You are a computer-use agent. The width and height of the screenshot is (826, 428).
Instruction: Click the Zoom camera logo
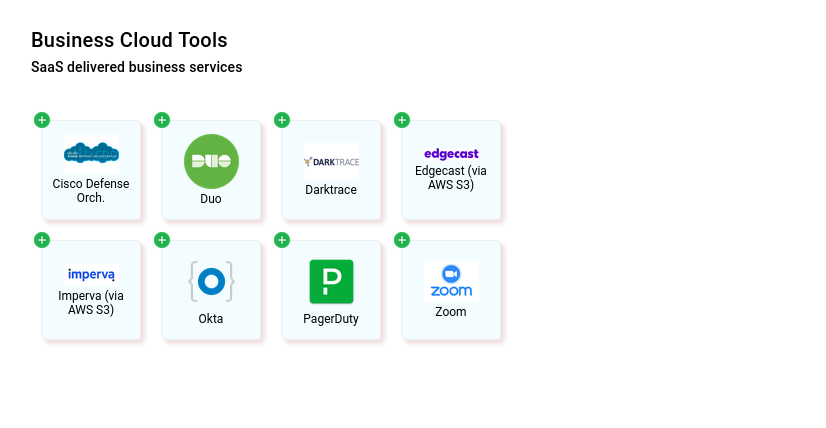pyautogui.click(x=451, y=281)
